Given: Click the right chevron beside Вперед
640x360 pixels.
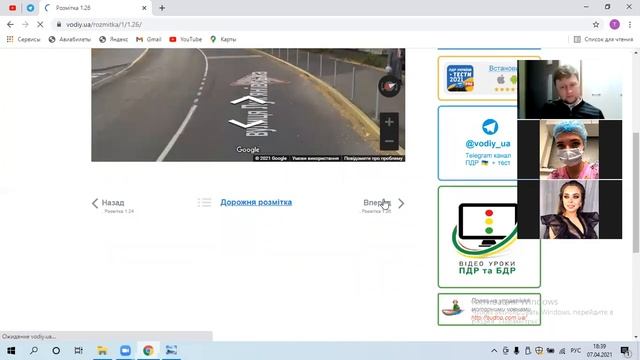Looking at the screenshot, I should [401, 203].
